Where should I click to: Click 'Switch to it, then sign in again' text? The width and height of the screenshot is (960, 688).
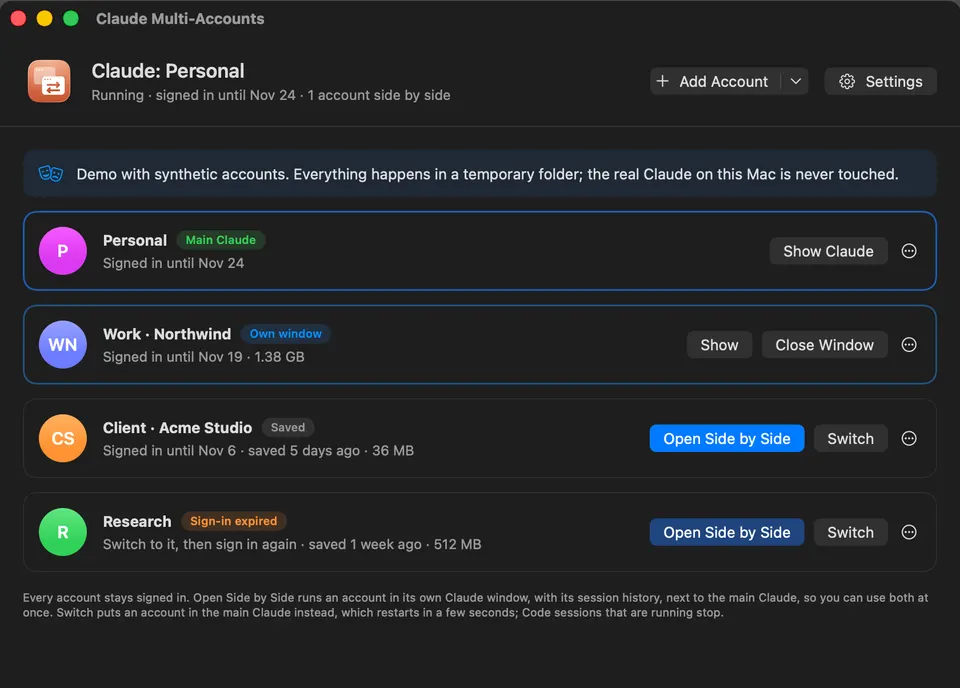[x=292, y=544]
